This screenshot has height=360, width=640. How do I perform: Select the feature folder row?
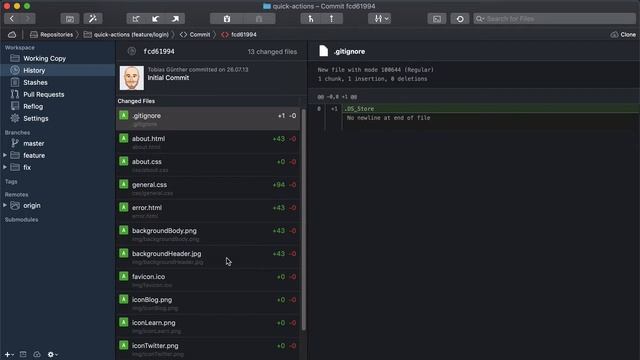click(58, 155)
